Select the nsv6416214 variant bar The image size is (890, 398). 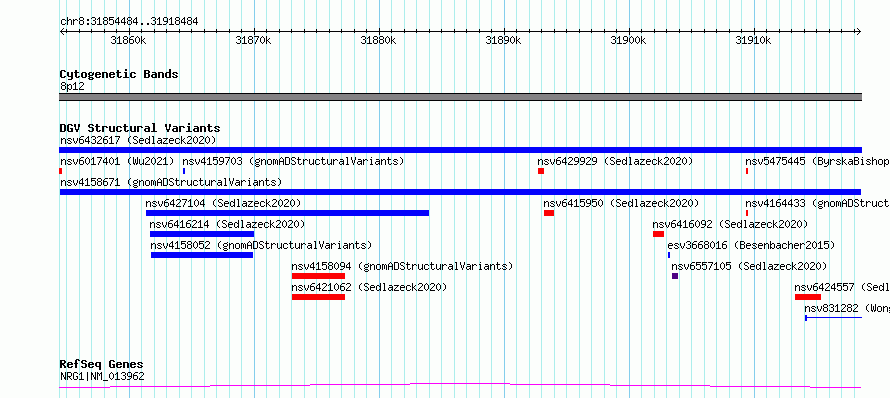coord(202,234)
